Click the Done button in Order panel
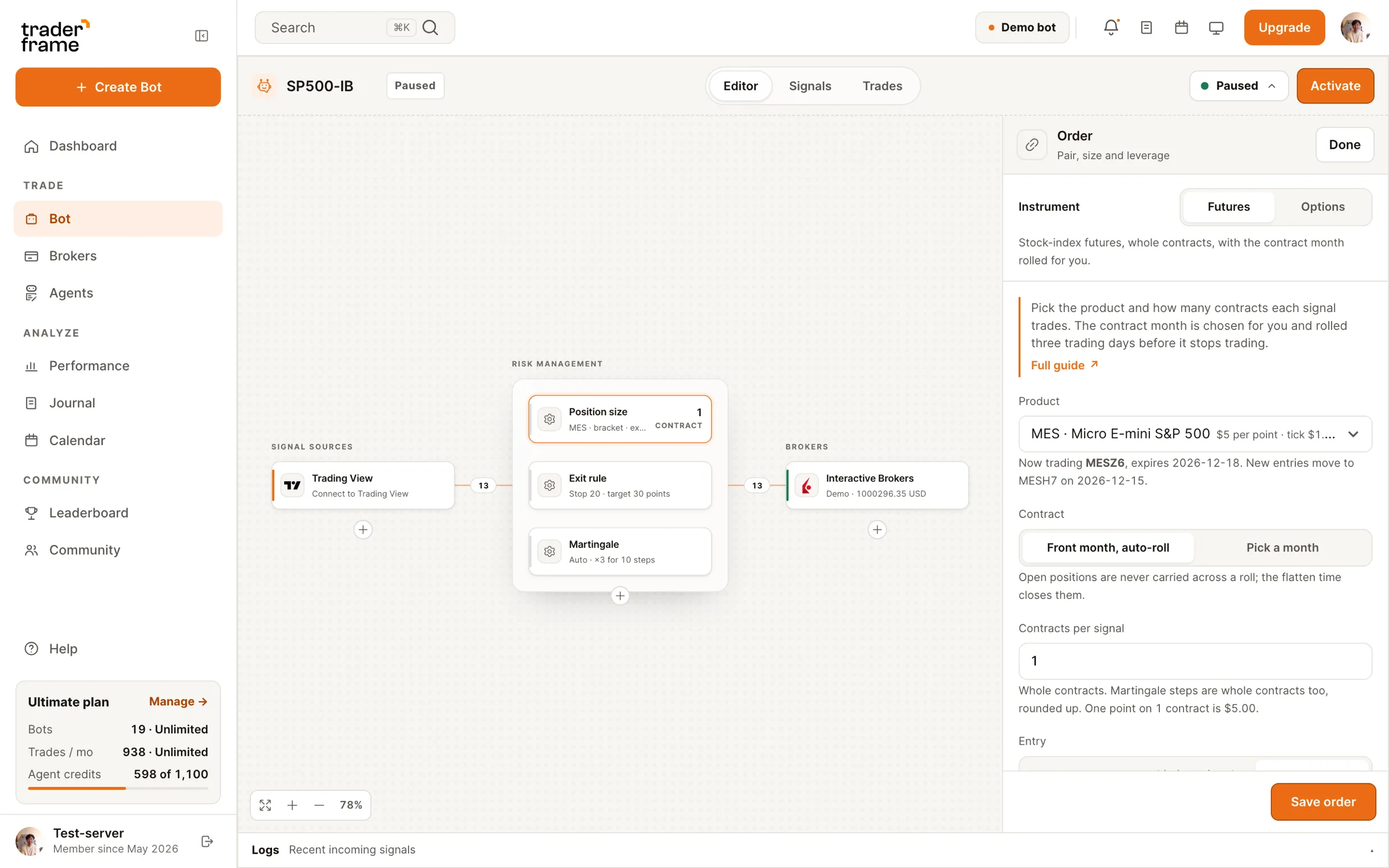The height and width of the screenshot is (868, 1389). tap(1344, 145)
